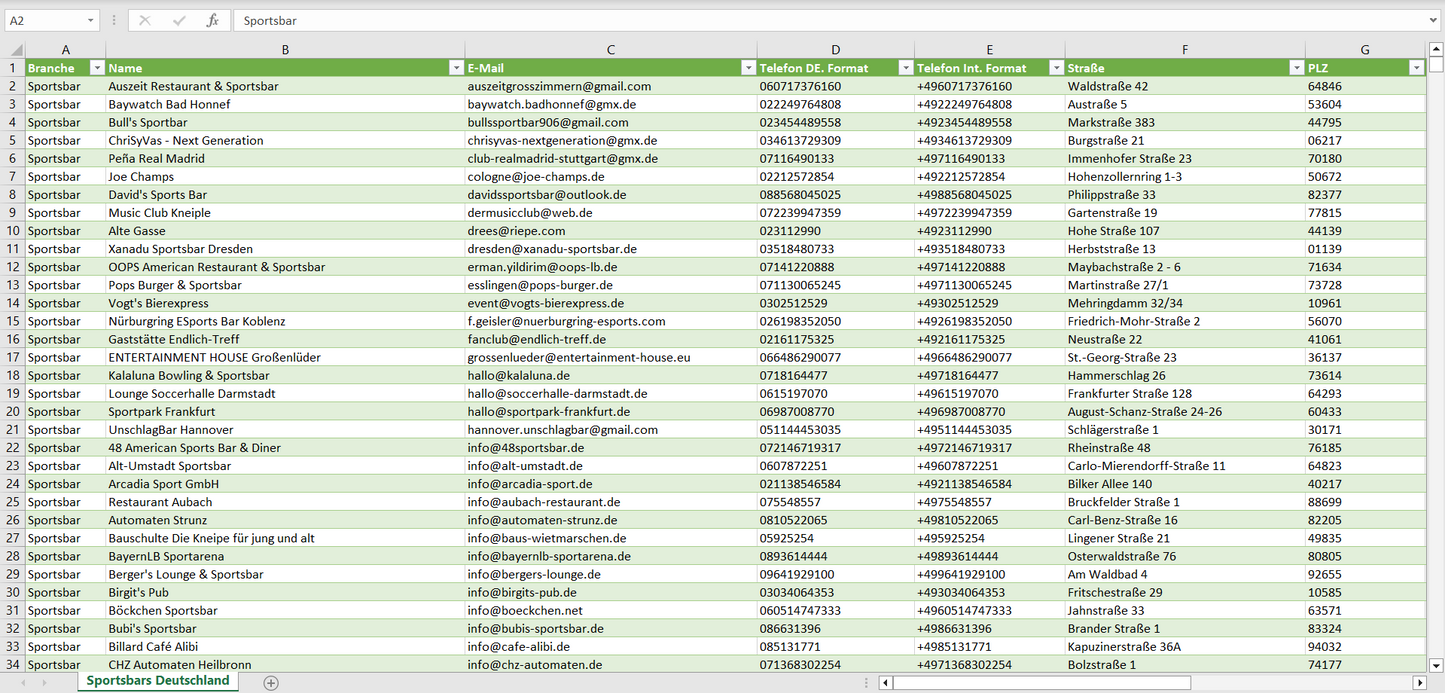Add a new sheet with plus icon
This screenshot has width=1445, height=693.
point(271,682)
